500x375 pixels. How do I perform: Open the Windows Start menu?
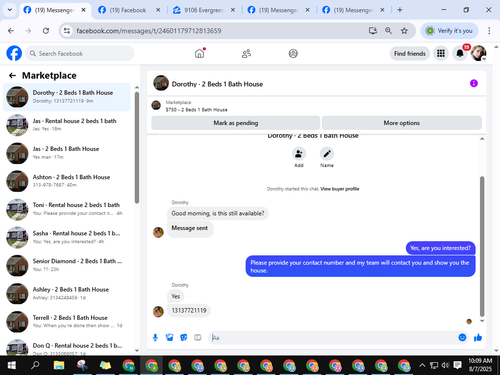click(12, 365)
